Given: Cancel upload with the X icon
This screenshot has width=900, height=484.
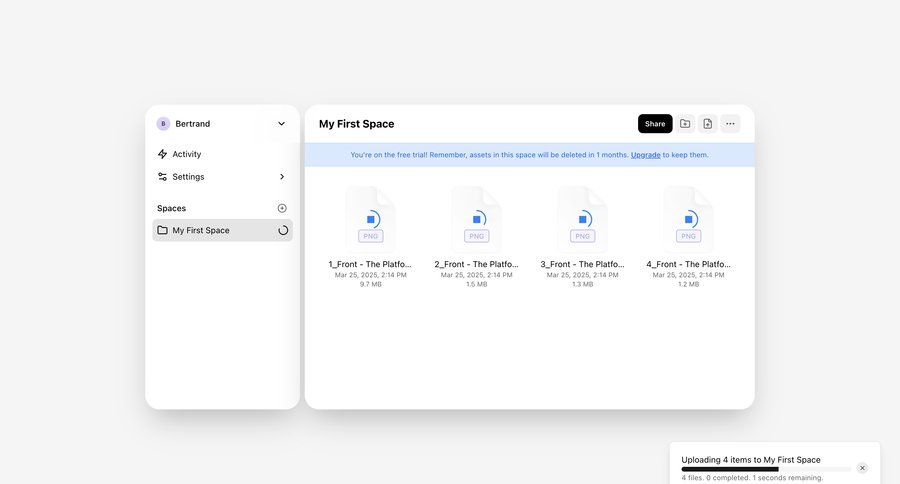Looking at the screenshot, I should (862, 468).
